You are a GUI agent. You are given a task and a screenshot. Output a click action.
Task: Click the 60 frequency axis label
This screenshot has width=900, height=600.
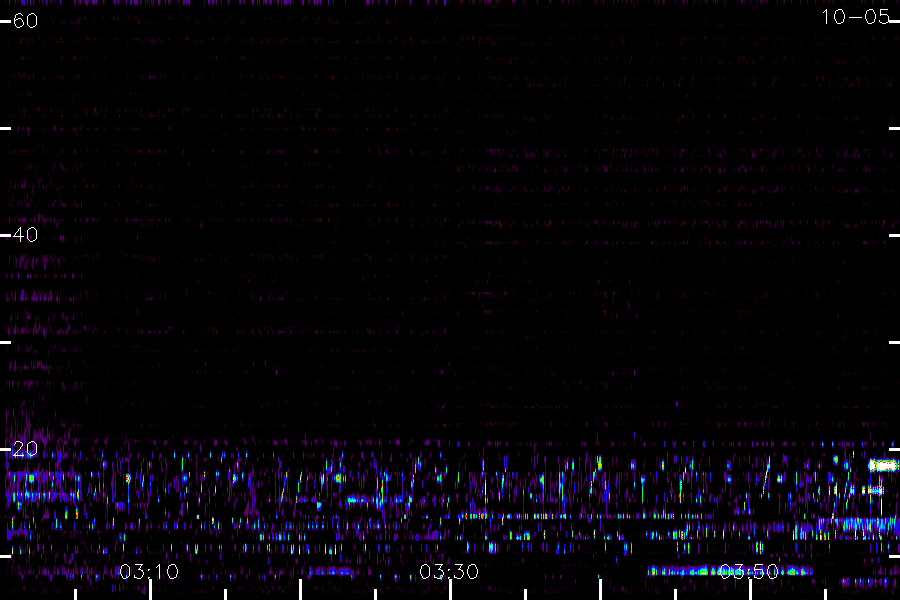[x=25, y=21]
